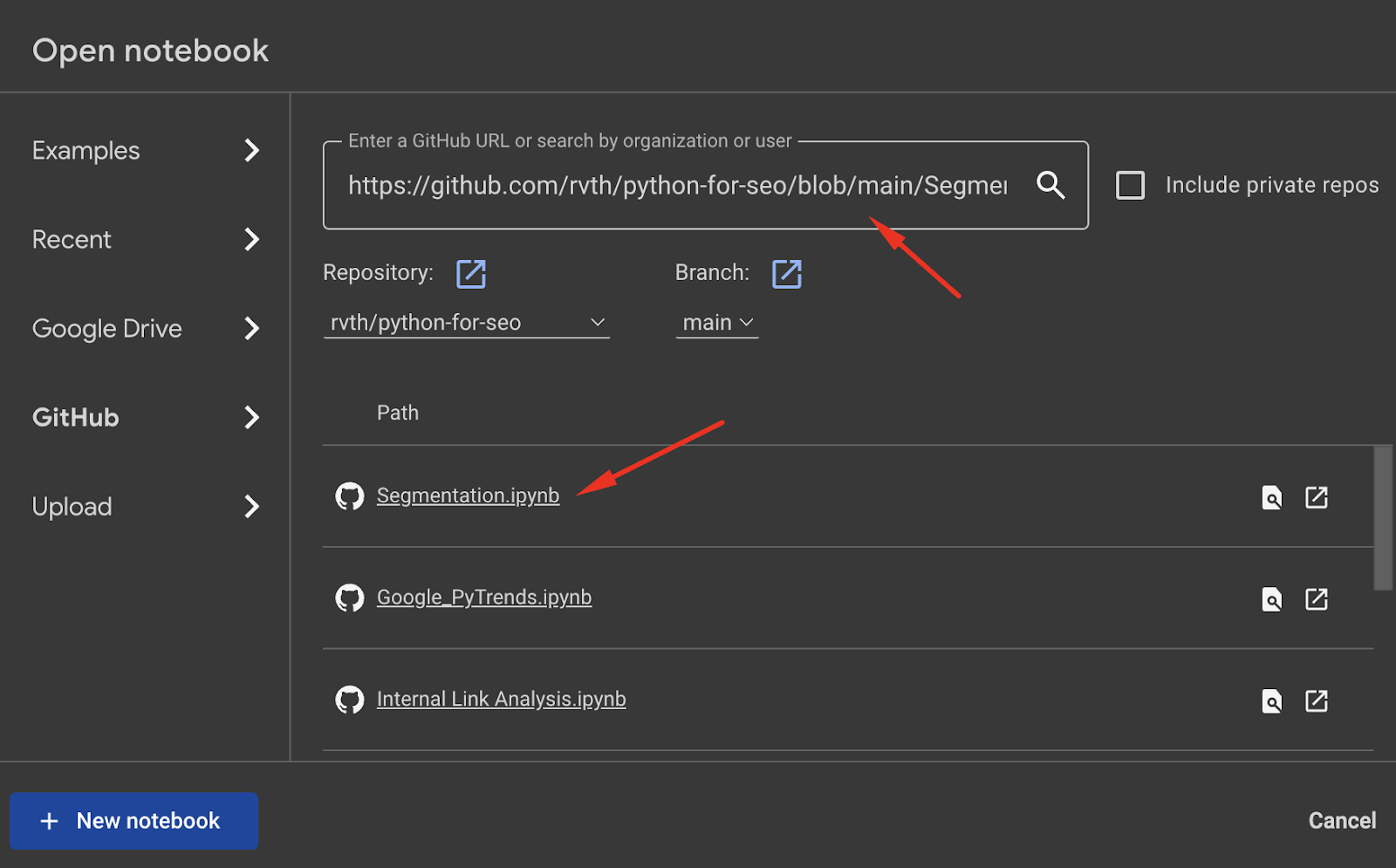This screenshot has width=1396, height=868.
Task: Open the Segmentation.ipynb notebook link
Action: [468, 496]
